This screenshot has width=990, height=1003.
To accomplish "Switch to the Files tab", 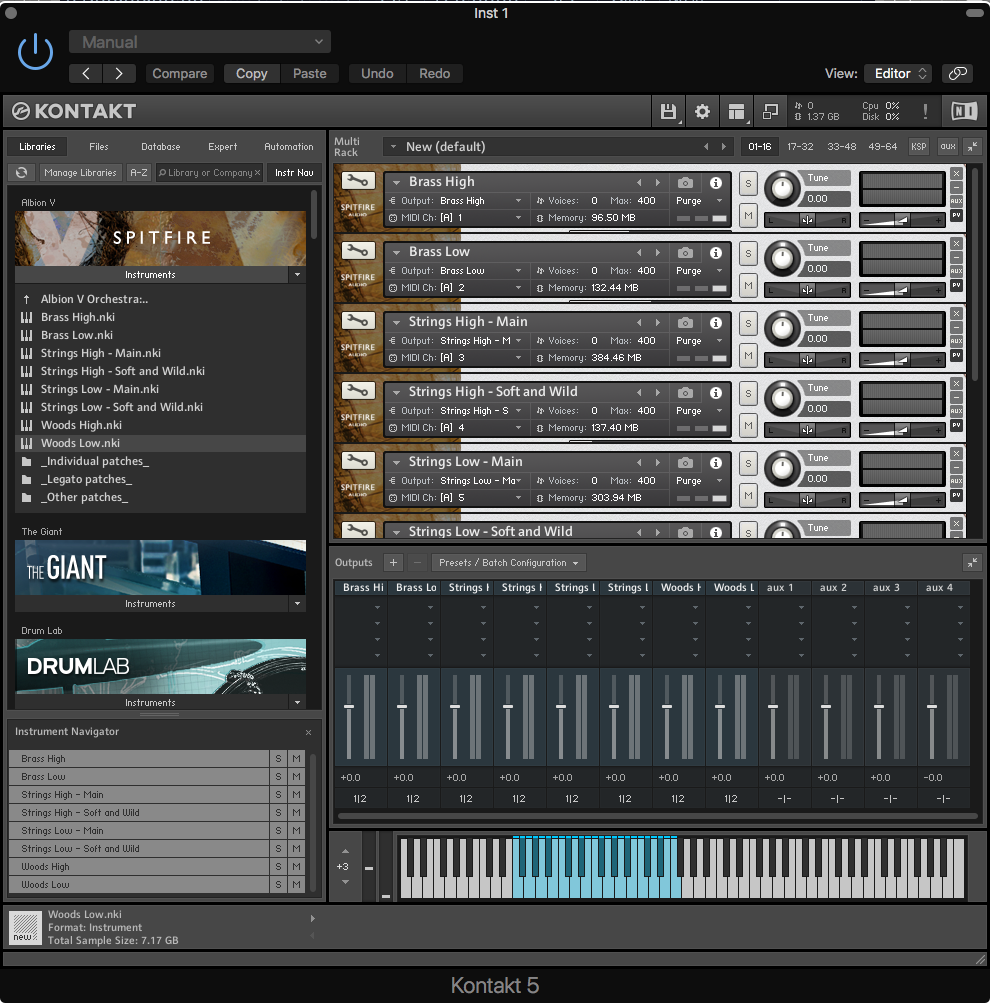I will [x=98, y=146].
